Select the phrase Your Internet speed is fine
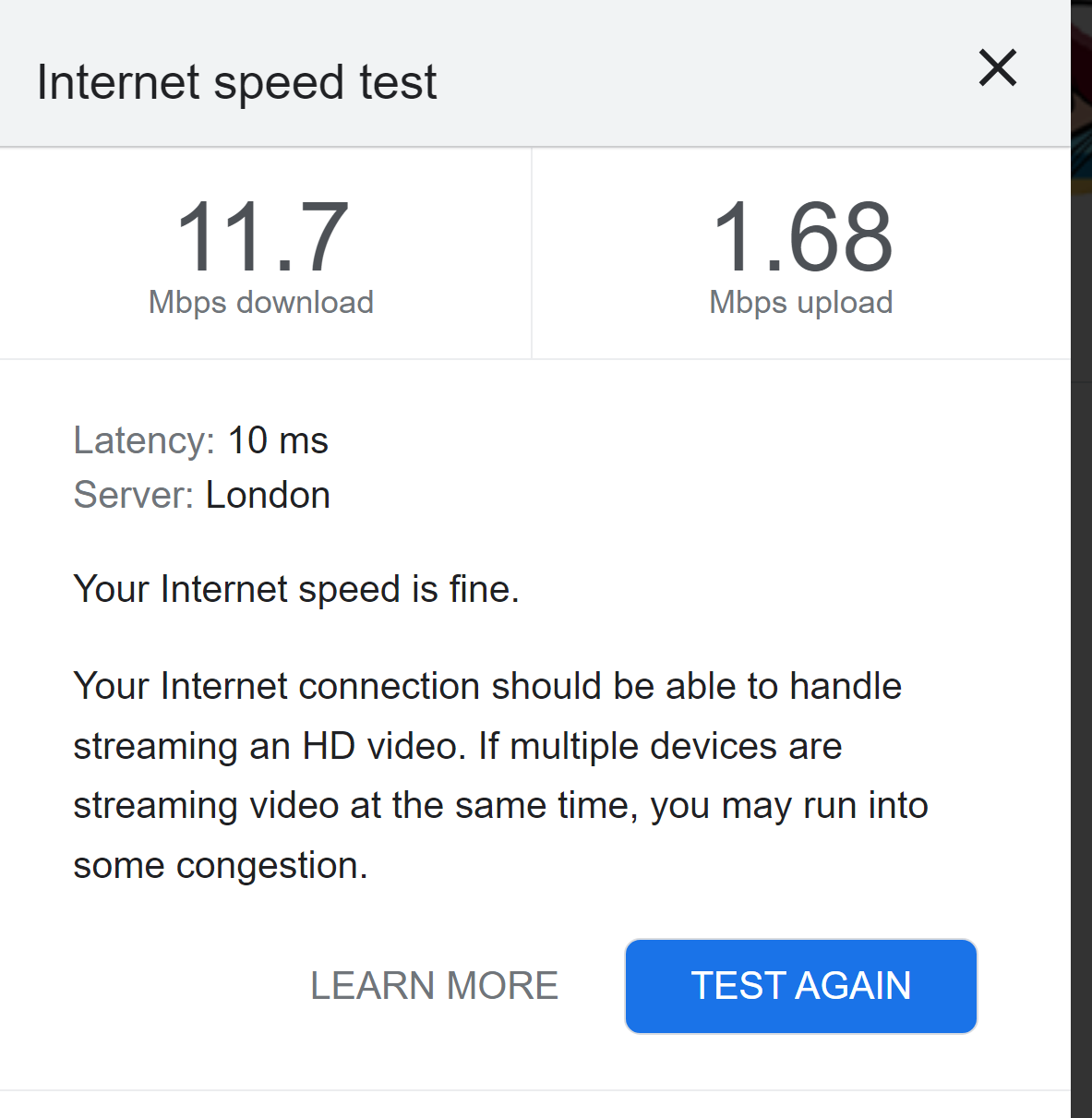The height and width of the screenshot is (1118, 1092). [x=296, y=589]
